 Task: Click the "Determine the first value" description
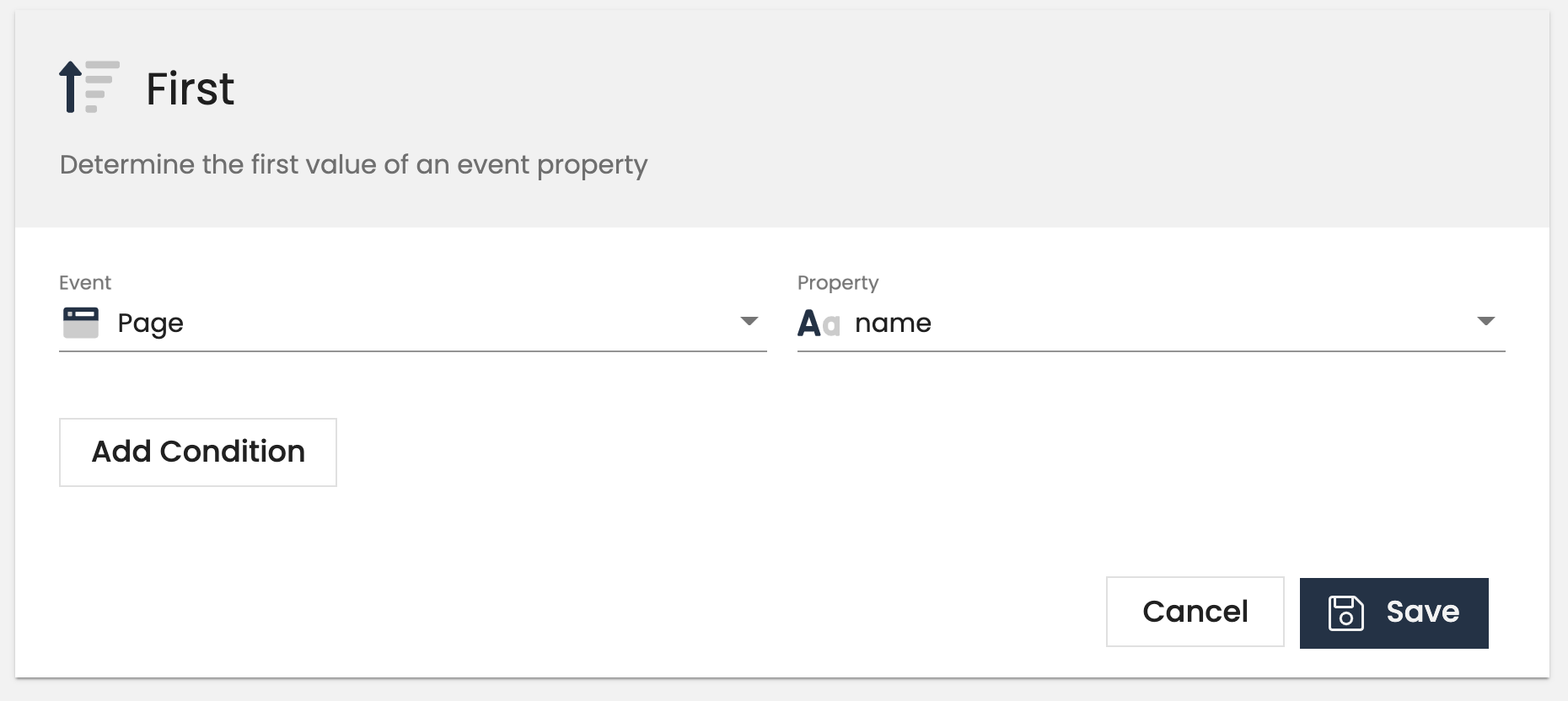353,164
